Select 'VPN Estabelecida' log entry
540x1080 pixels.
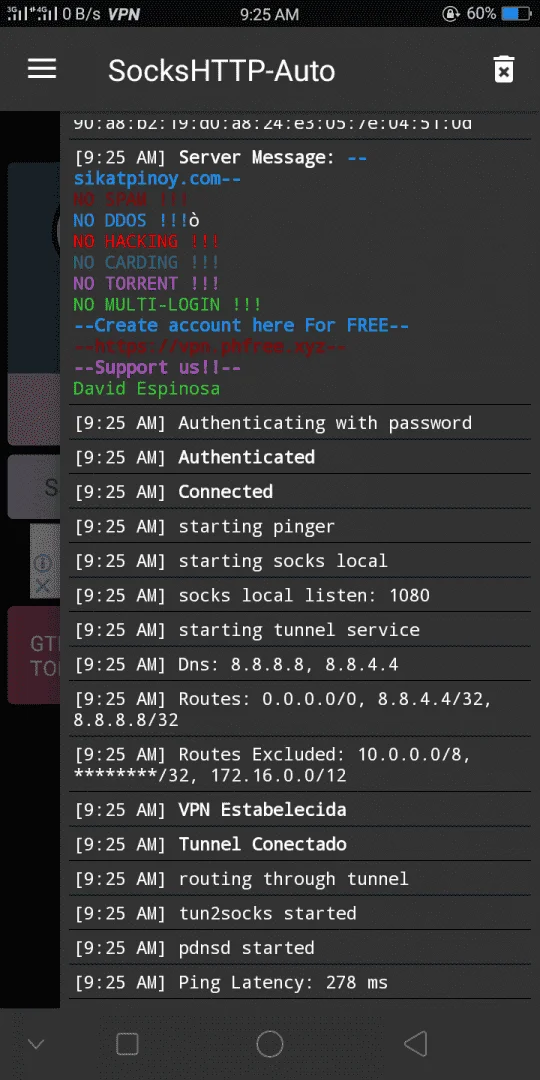300,809
